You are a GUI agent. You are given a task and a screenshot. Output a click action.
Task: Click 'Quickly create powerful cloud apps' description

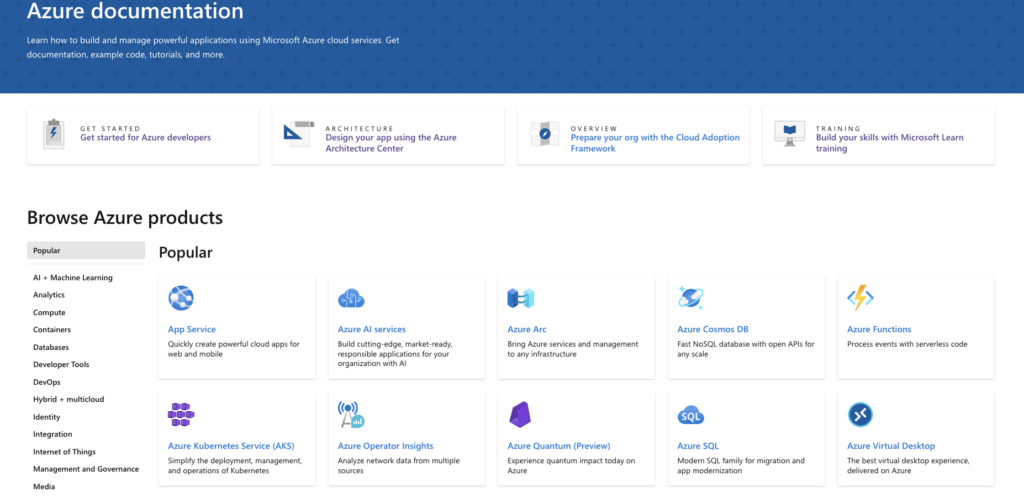coord(234,349)
